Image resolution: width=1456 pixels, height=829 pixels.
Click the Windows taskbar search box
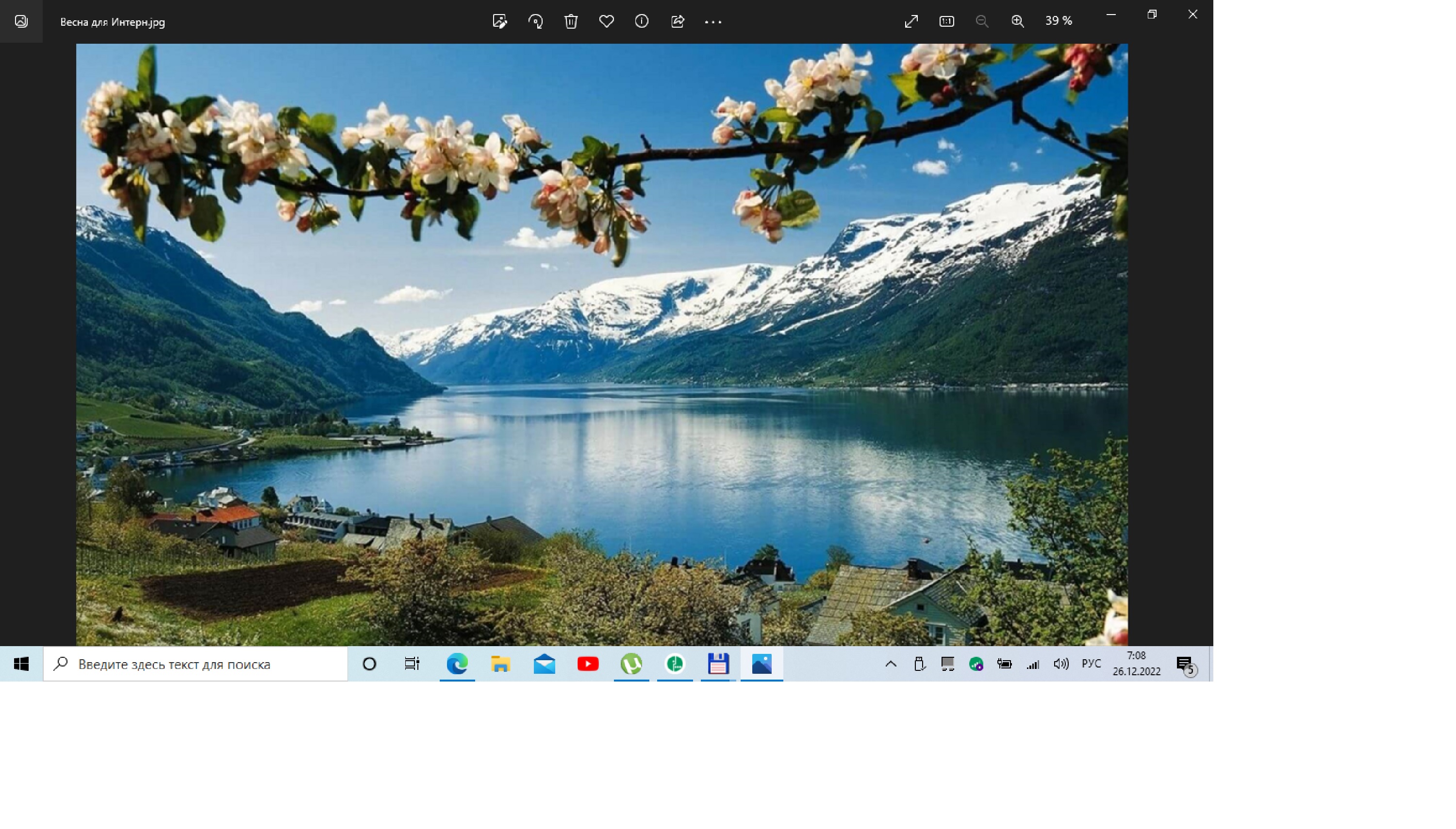coord(196,664)
